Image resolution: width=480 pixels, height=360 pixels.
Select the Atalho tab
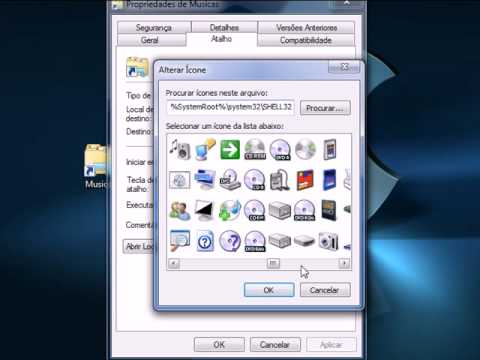221,39
